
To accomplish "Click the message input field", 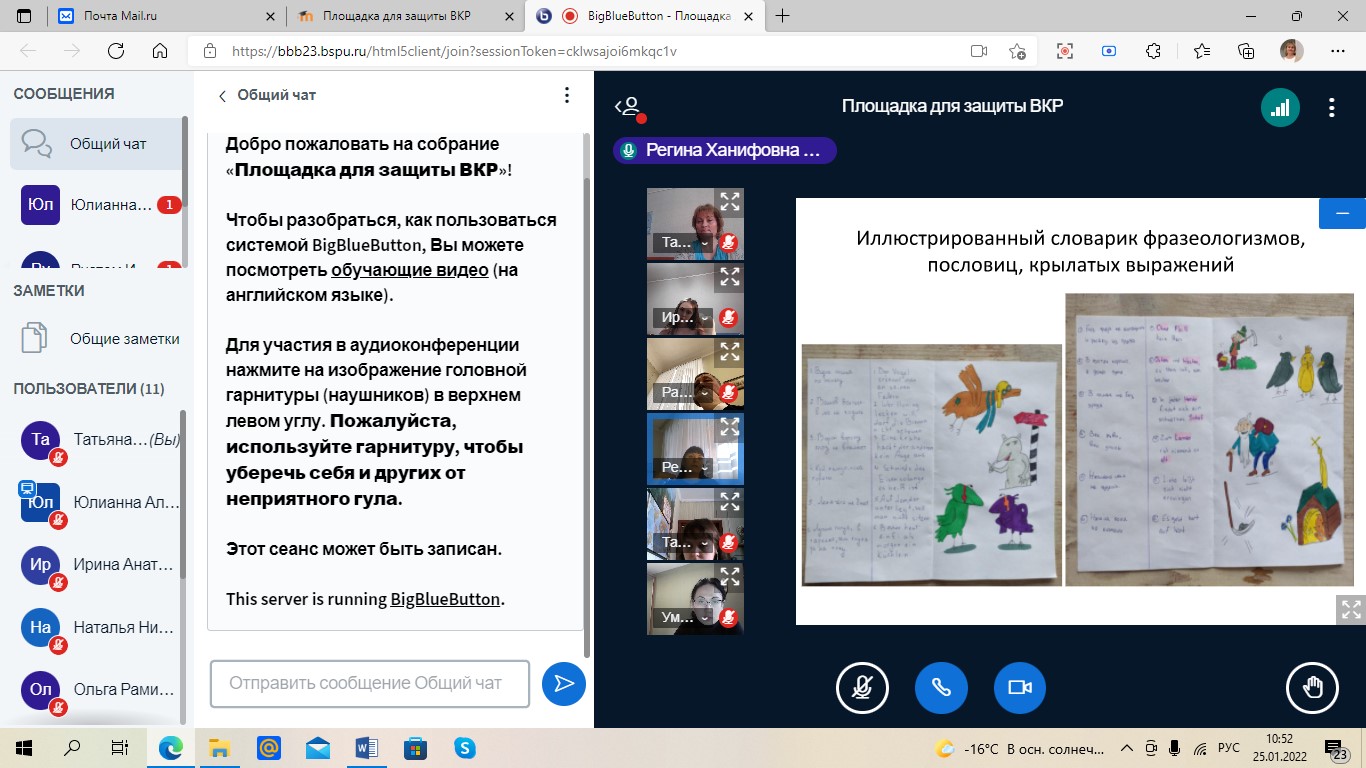I will pos(369,684).
